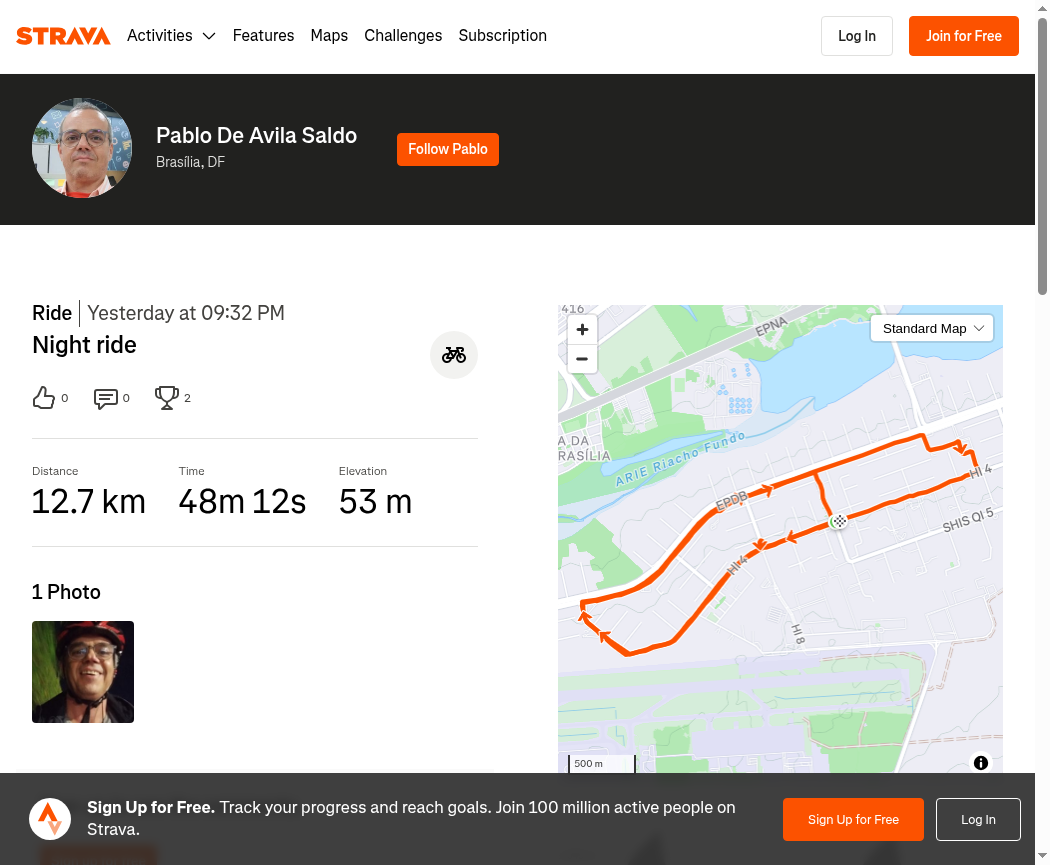Expand the Activities dropdown menu
The image size is (1050, 865).
[x=171, y=35]
